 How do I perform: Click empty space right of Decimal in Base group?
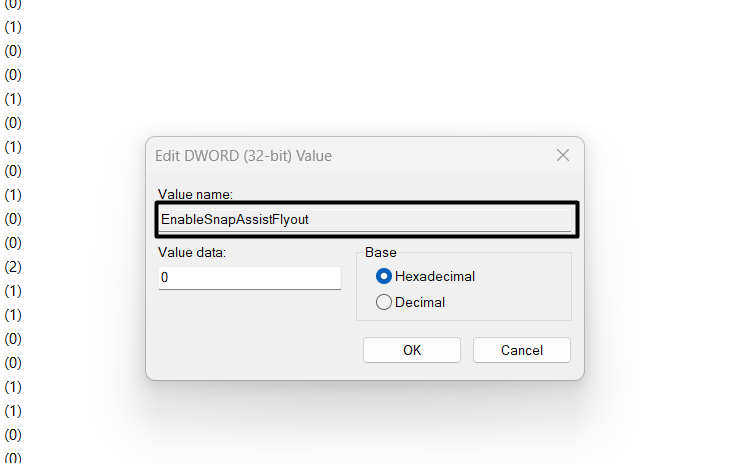510,302
